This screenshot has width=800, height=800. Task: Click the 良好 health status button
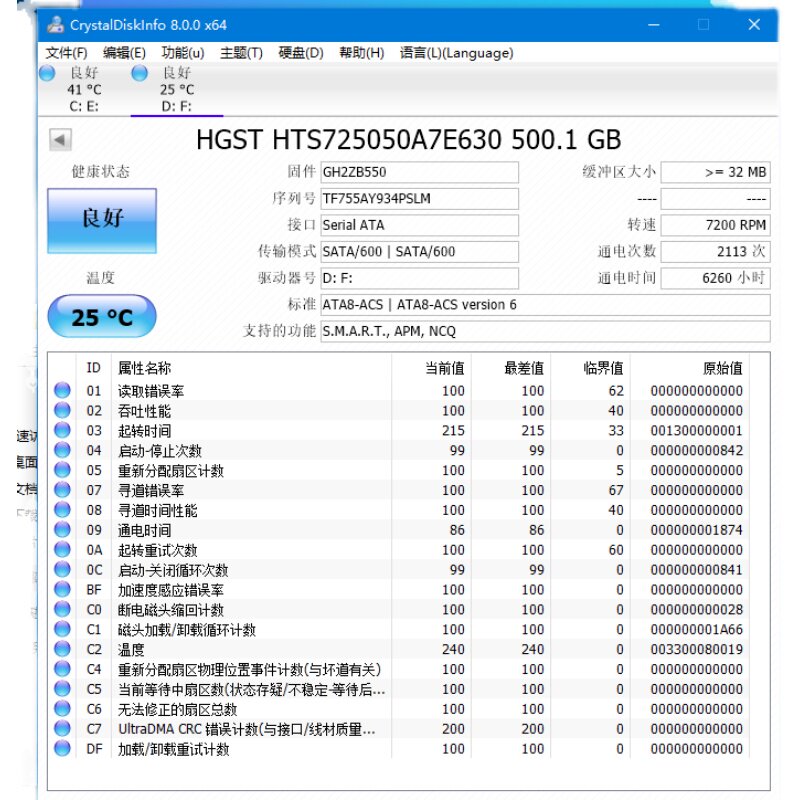click(102, 221)
